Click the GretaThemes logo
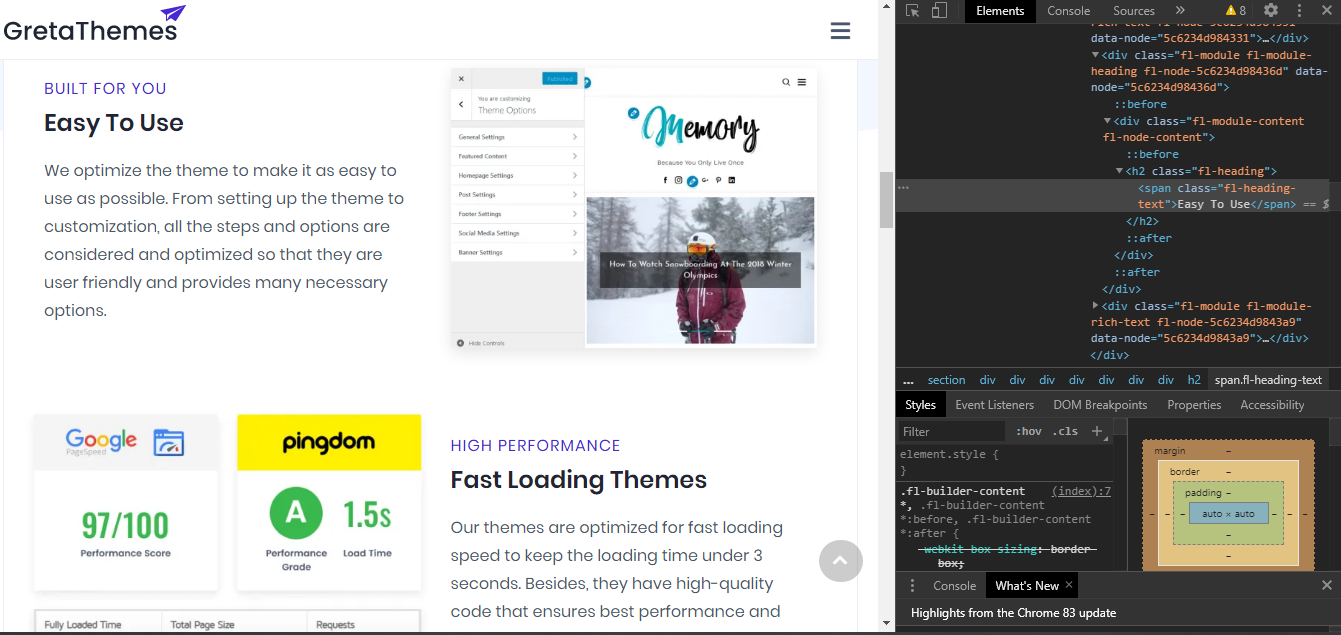This screenshot has height=635, width=1341. click(94, 25)
